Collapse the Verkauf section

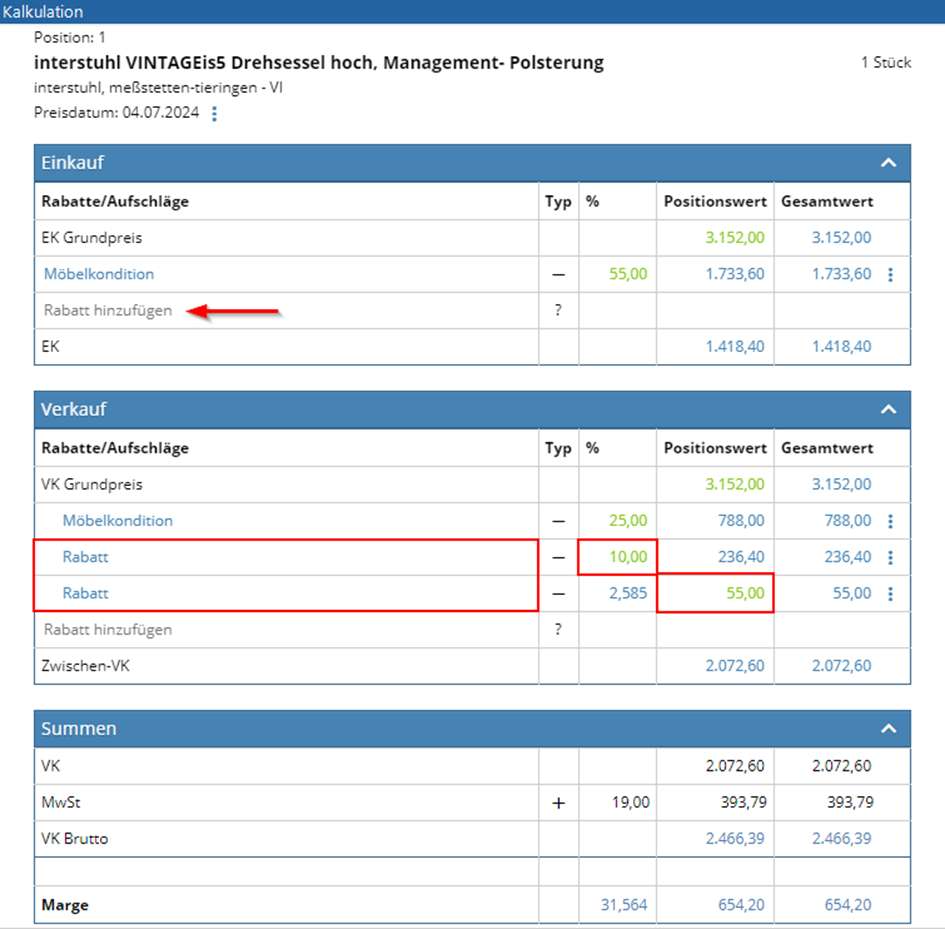pos(888,409)
